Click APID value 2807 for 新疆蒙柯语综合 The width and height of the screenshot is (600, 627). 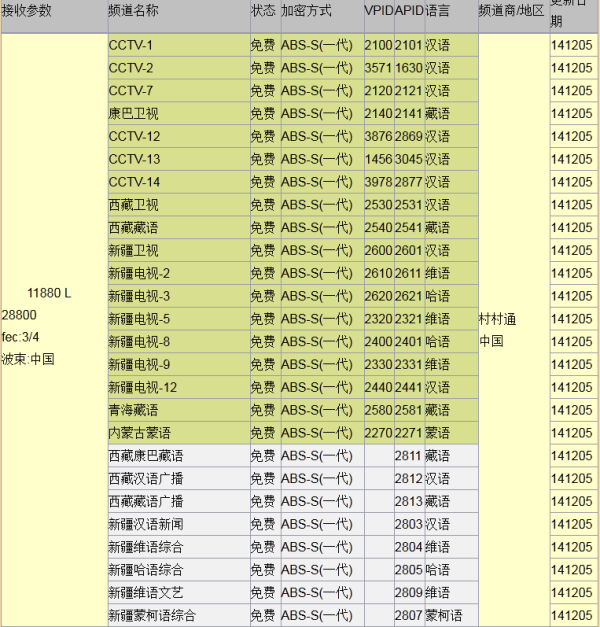tap(409, 615)
